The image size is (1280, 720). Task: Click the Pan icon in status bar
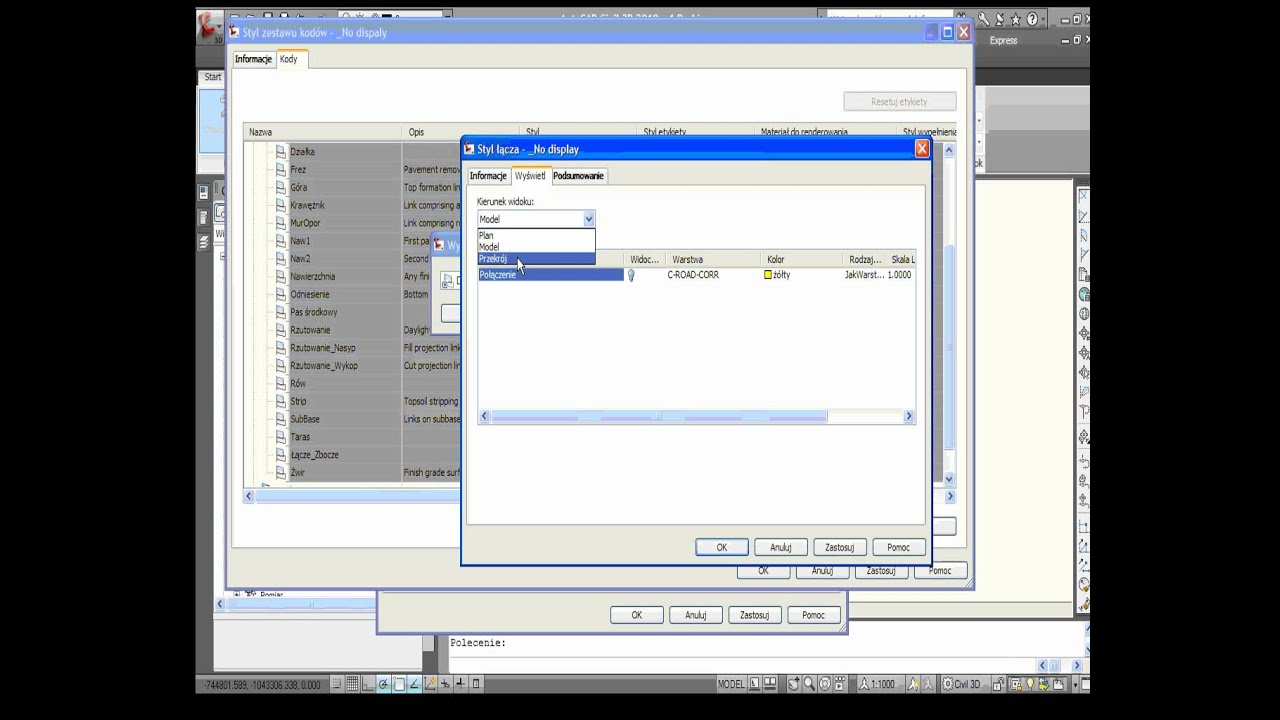pyautogui.click(x=793, y=684)
